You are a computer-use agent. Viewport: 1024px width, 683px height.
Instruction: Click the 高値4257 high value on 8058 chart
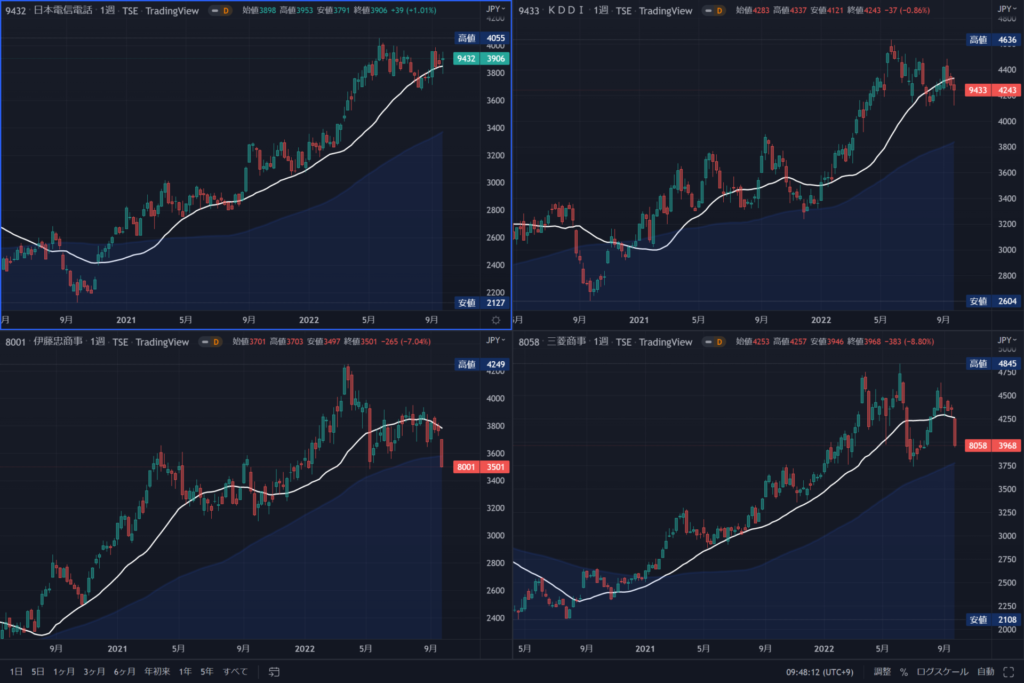[x=790, y=342]
